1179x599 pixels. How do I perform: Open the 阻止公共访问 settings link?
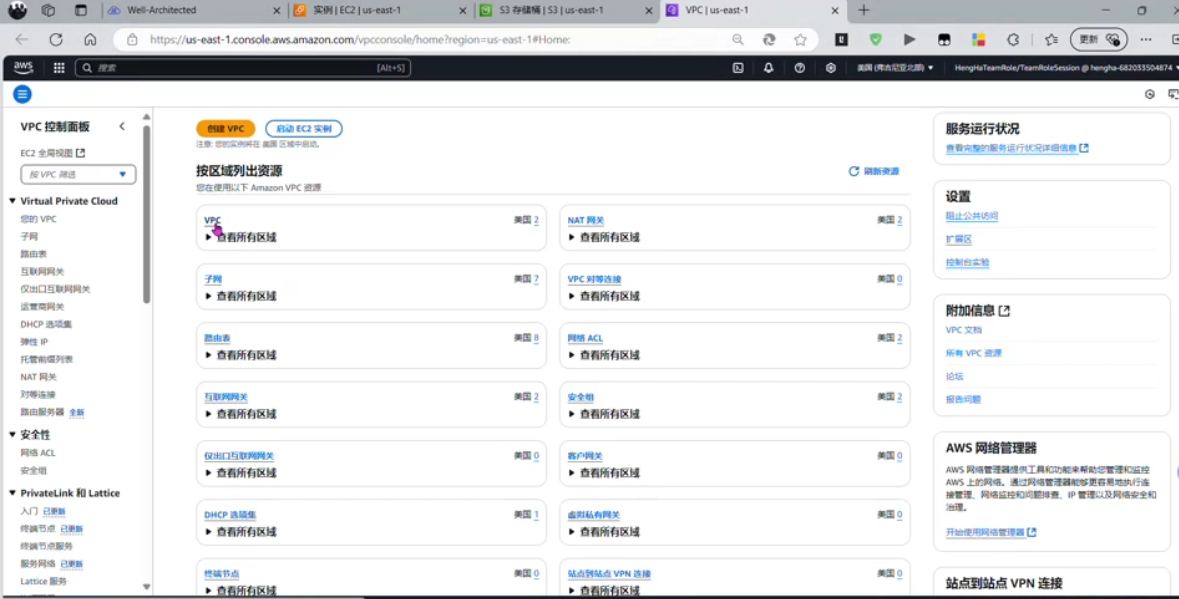971,216
